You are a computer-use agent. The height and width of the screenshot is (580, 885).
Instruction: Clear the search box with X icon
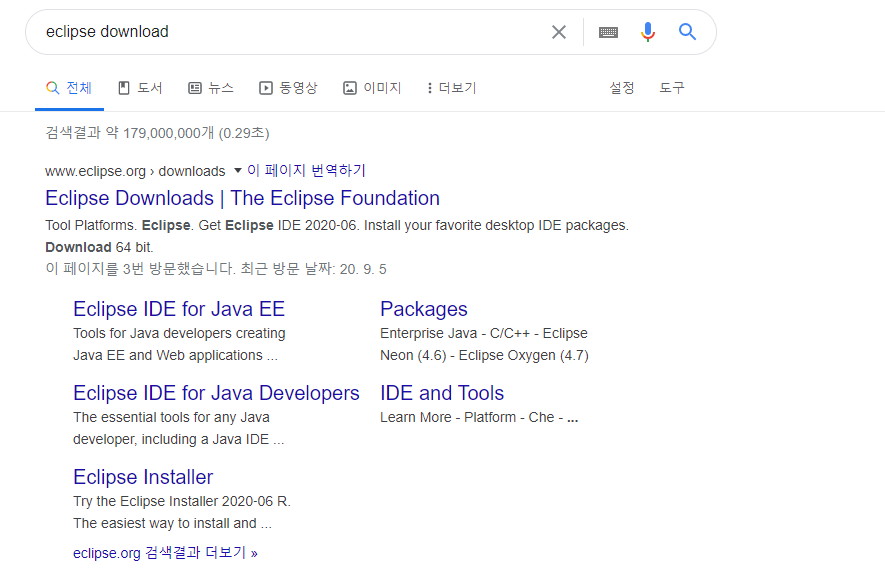(x=558, y=32)
